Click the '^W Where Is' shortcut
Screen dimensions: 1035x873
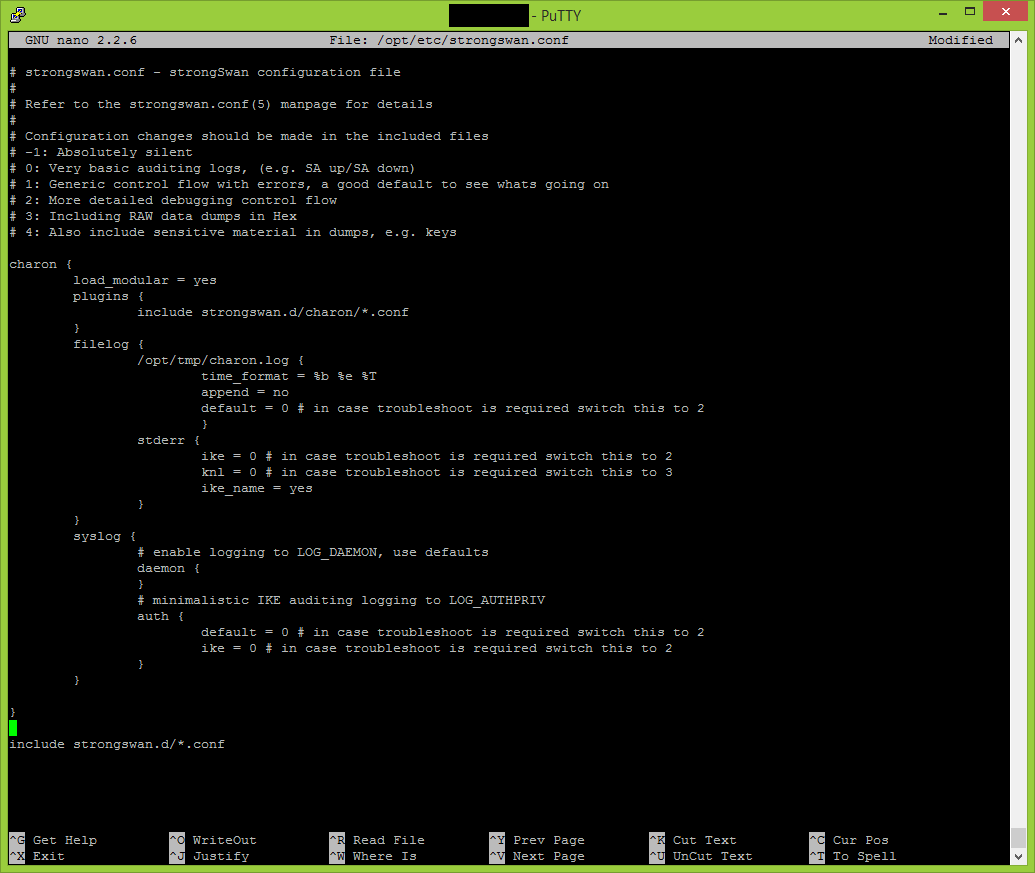[373, 856]
